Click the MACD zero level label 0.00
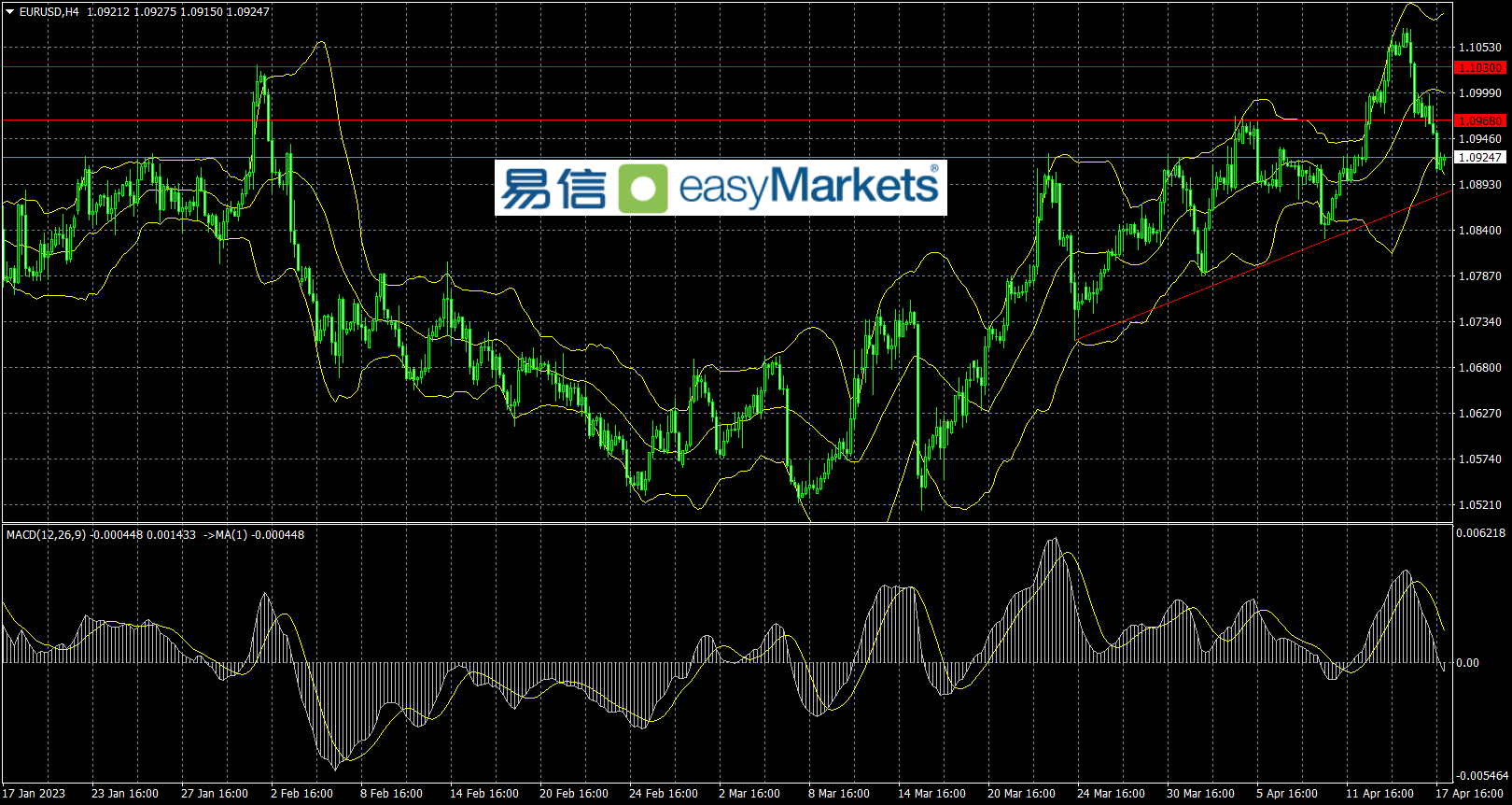This screenshot has height=805, width=1512. coord(1467,663)
